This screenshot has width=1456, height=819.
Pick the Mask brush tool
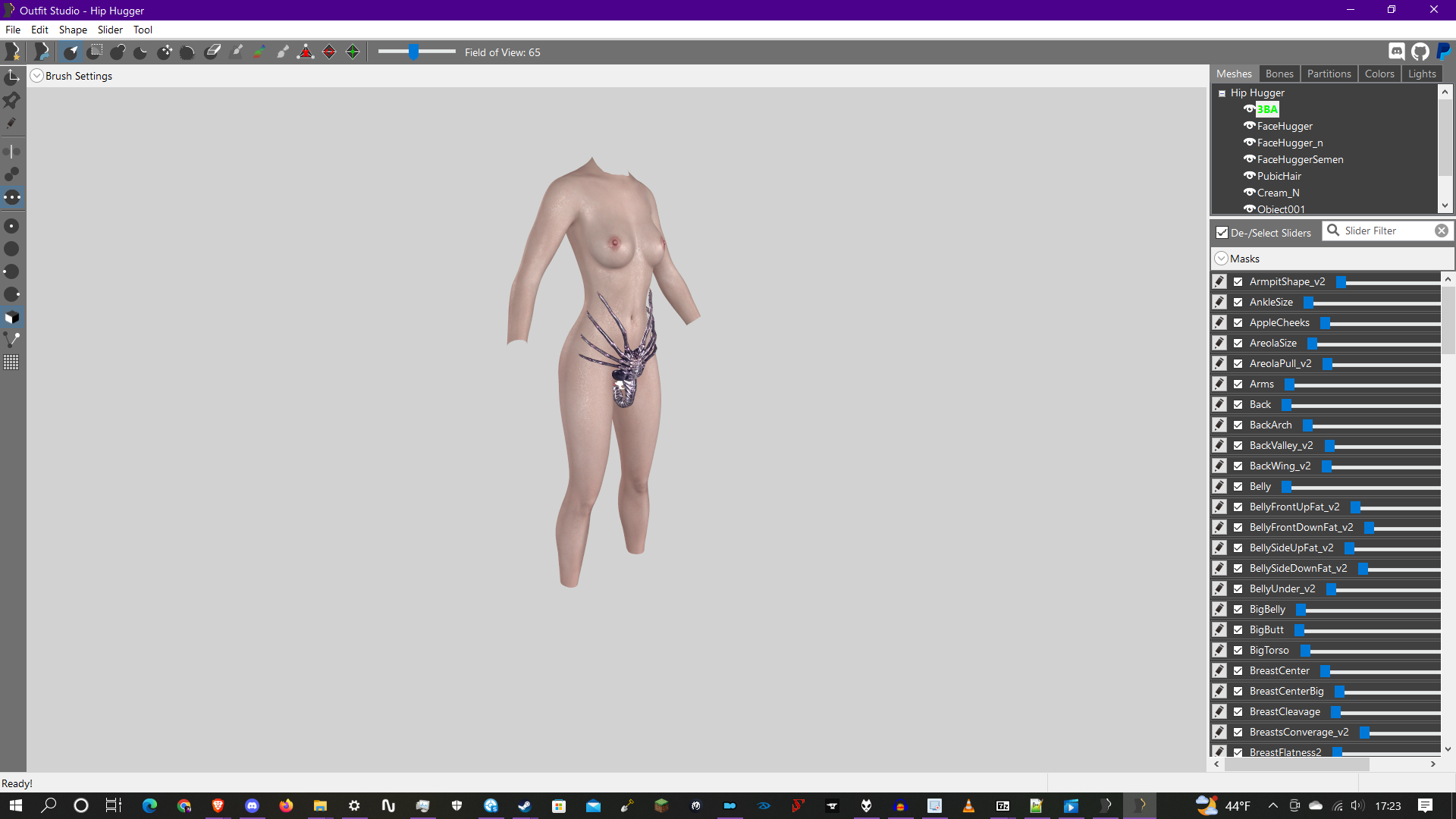(x=95, y=52)
